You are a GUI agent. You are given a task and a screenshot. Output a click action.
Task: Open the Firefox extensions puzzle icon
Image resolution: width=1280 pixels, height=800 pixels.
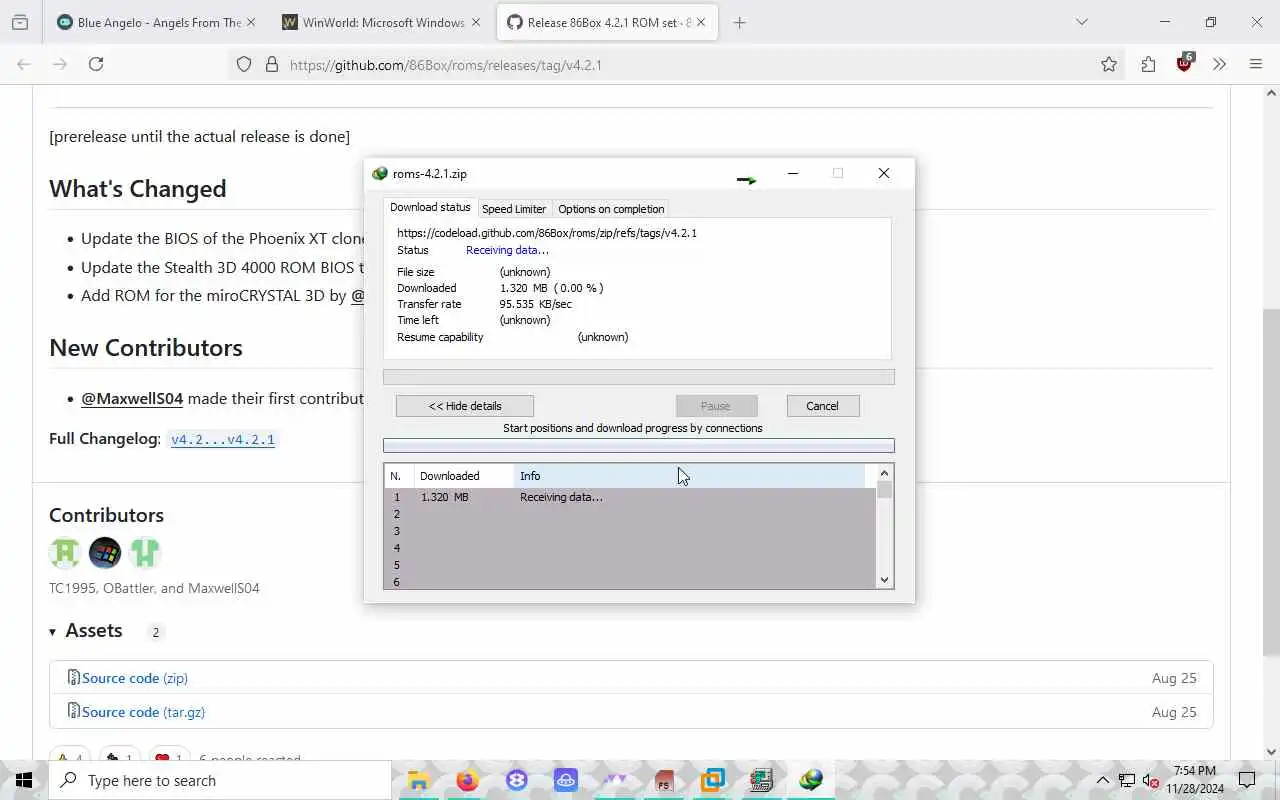coord(1148,64)
